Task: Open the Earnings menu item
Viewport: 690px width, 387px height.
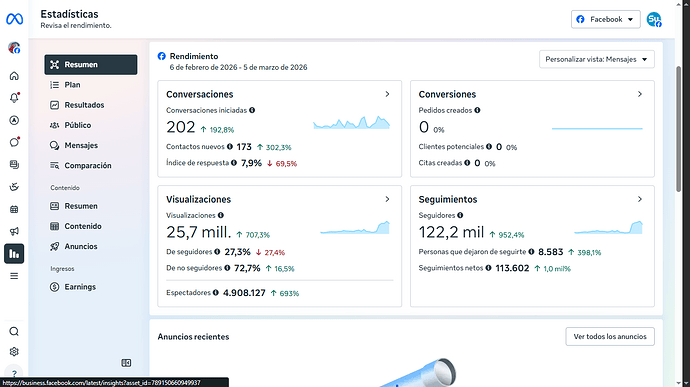Action: pyautogui.click(x=91, y=287)
